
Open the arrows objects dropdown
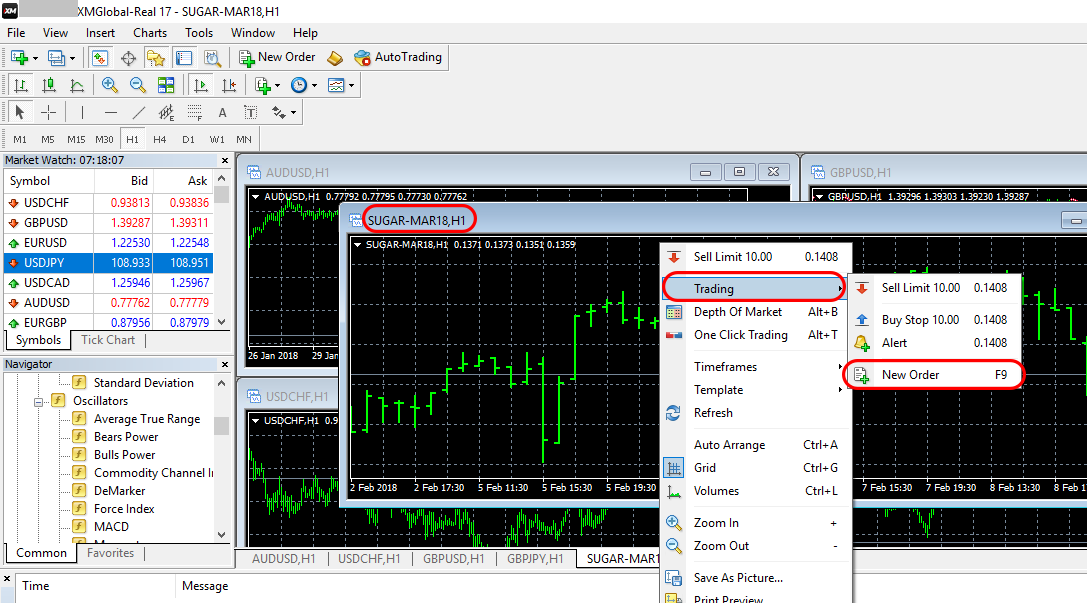coord(293,112)
